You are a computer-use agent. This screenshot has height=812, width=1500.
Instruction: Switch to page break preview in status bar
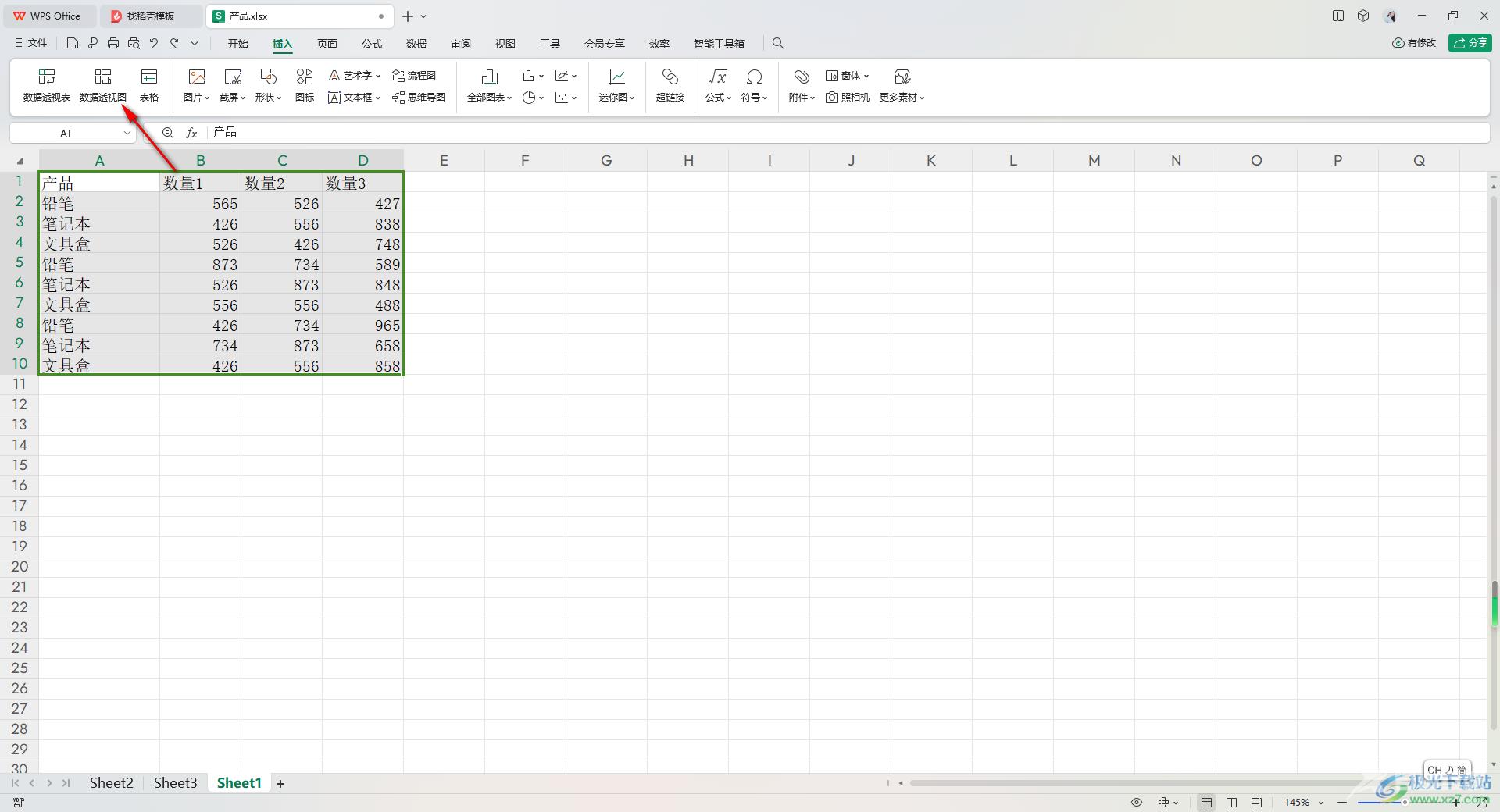coord(1256,803)
